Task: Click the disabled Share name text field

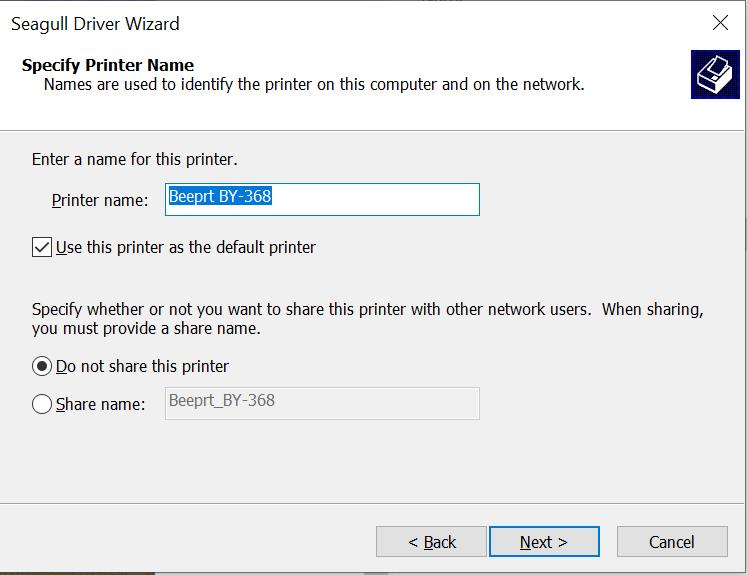Action: point(322,404)
